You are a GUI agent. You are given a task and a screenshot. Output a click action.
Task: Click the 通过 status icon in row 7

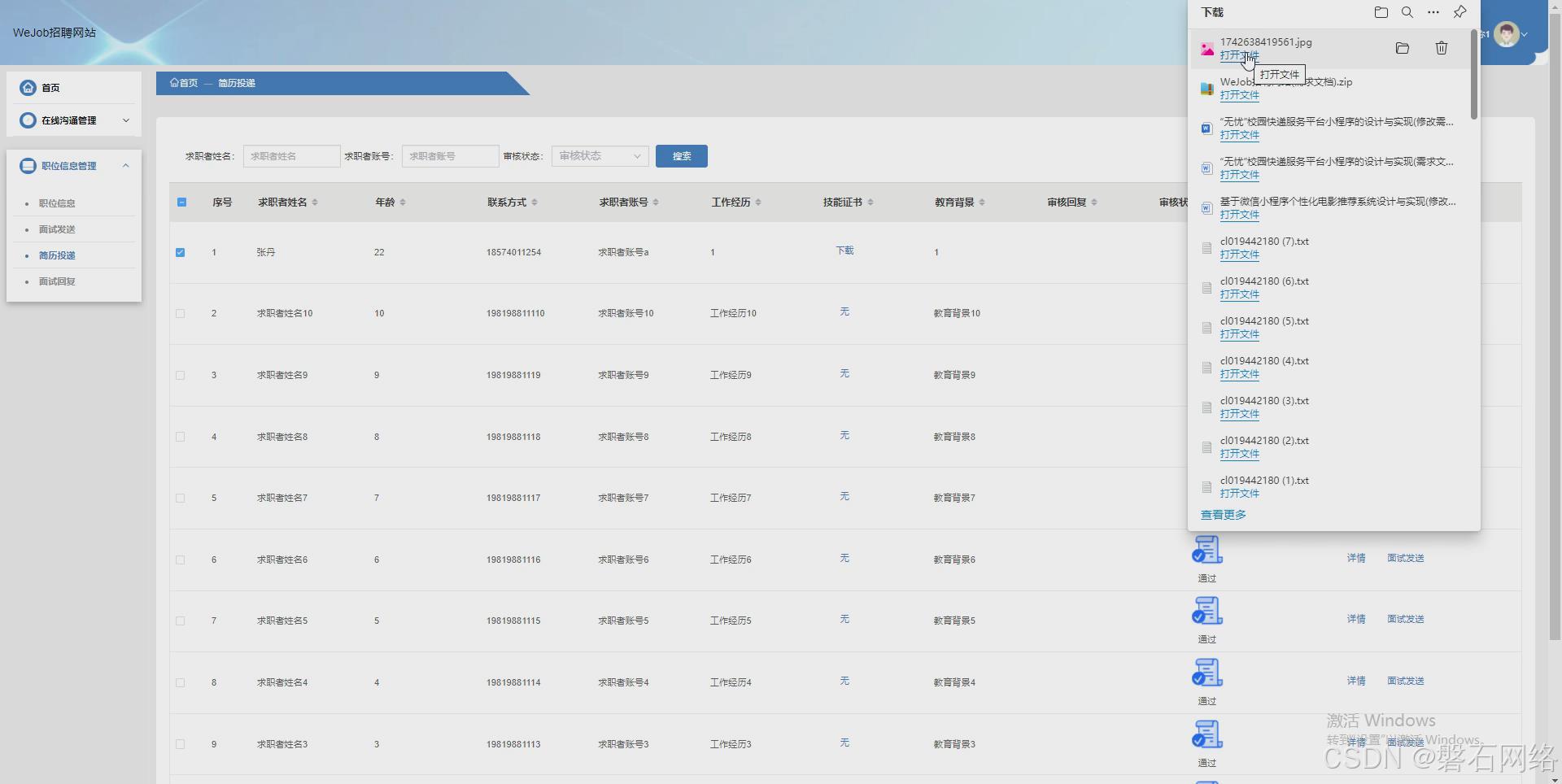coord(1207,611)
